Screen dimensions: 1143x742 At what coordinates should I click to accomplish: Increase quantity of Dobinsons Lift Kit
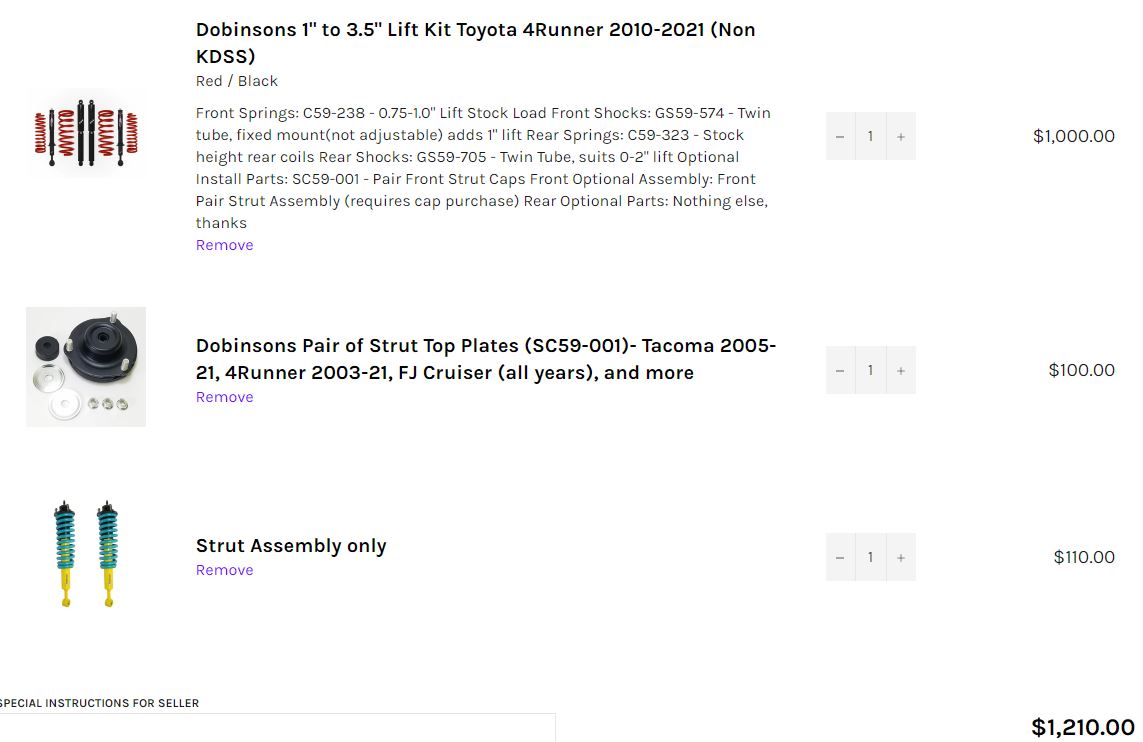pos(901,136)
